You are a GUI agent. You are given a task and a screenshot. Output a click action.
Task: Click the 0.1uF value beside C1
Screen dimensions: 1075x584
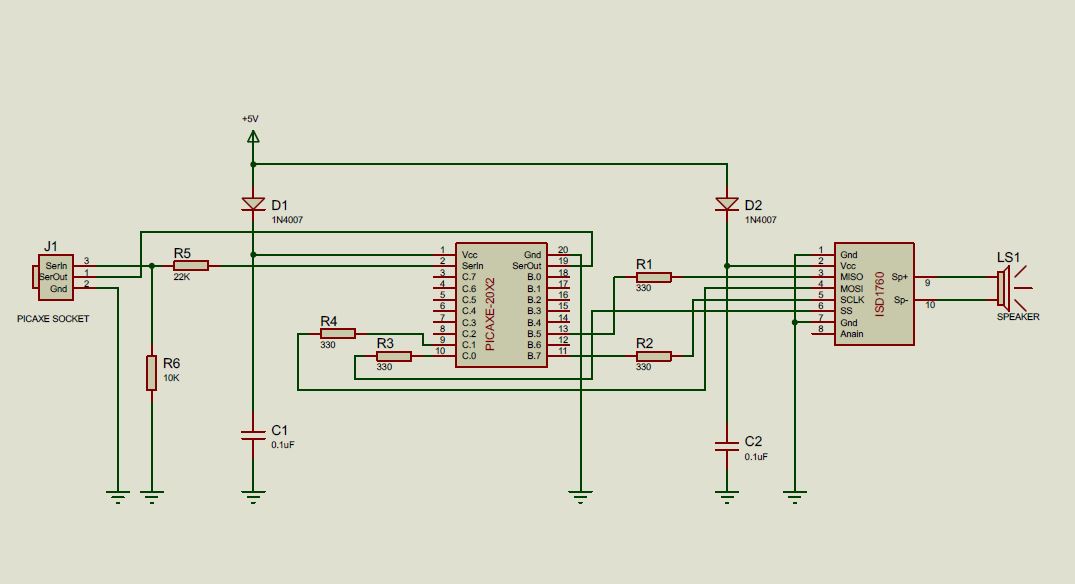pos(282,444)
